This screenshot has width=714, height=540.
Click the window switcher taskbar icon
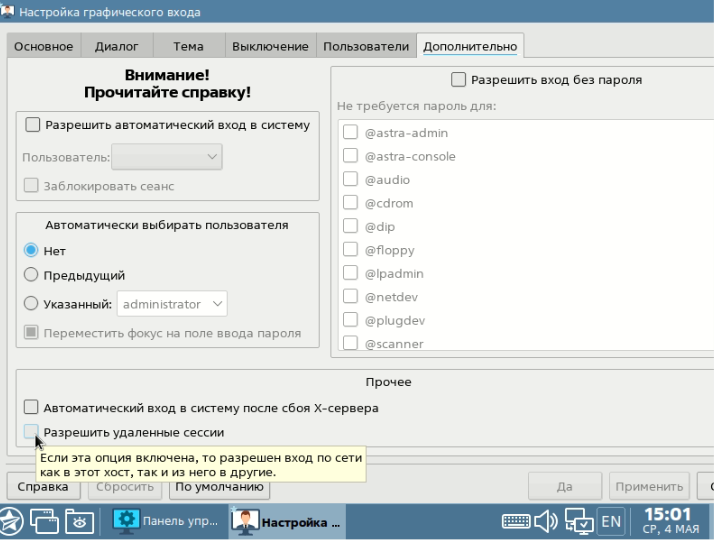pyautogui.click(x=44, y=521)
